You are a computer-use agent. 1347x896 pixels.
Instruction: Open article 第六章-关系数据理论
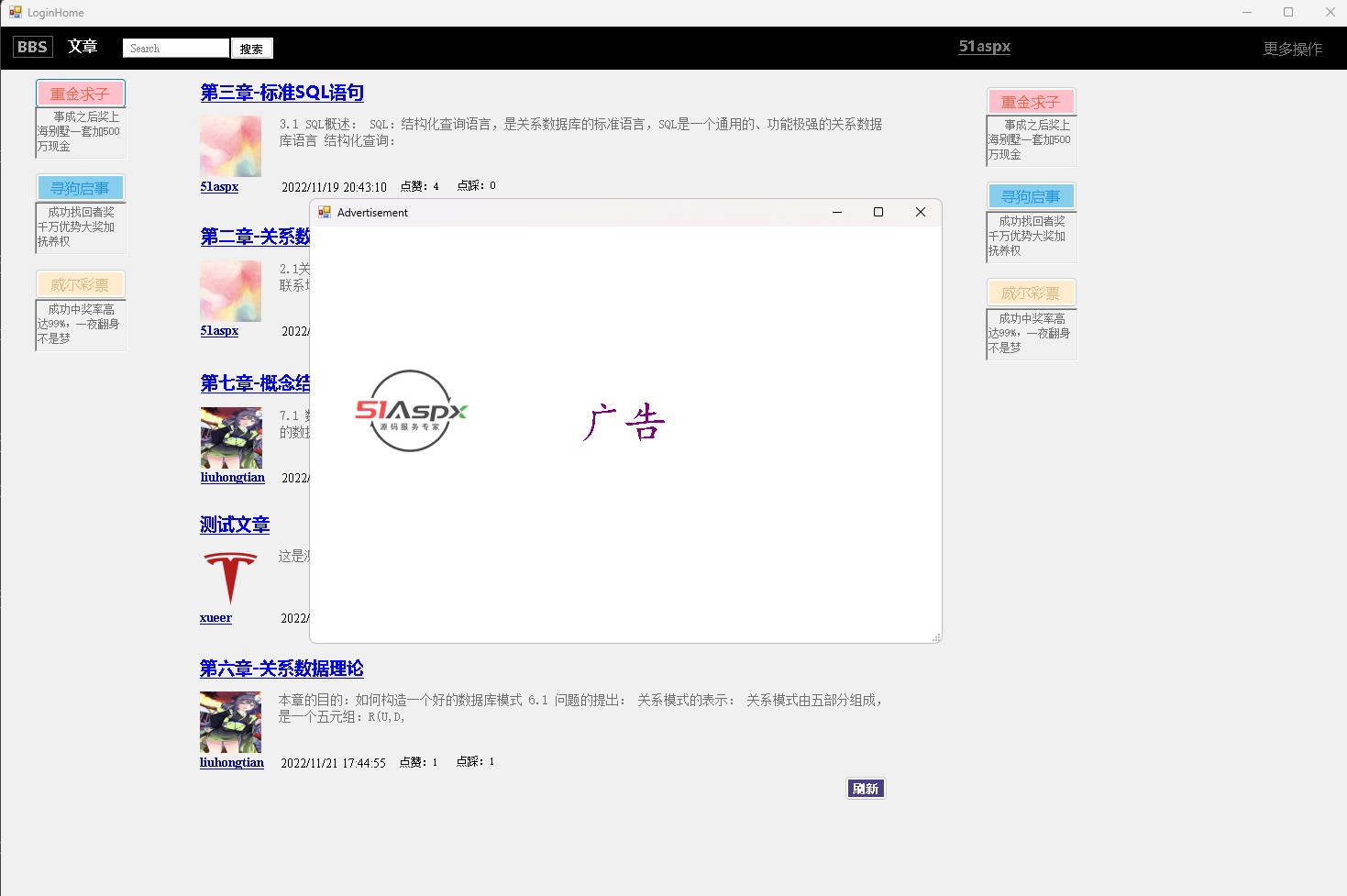[x=282, y=669]
